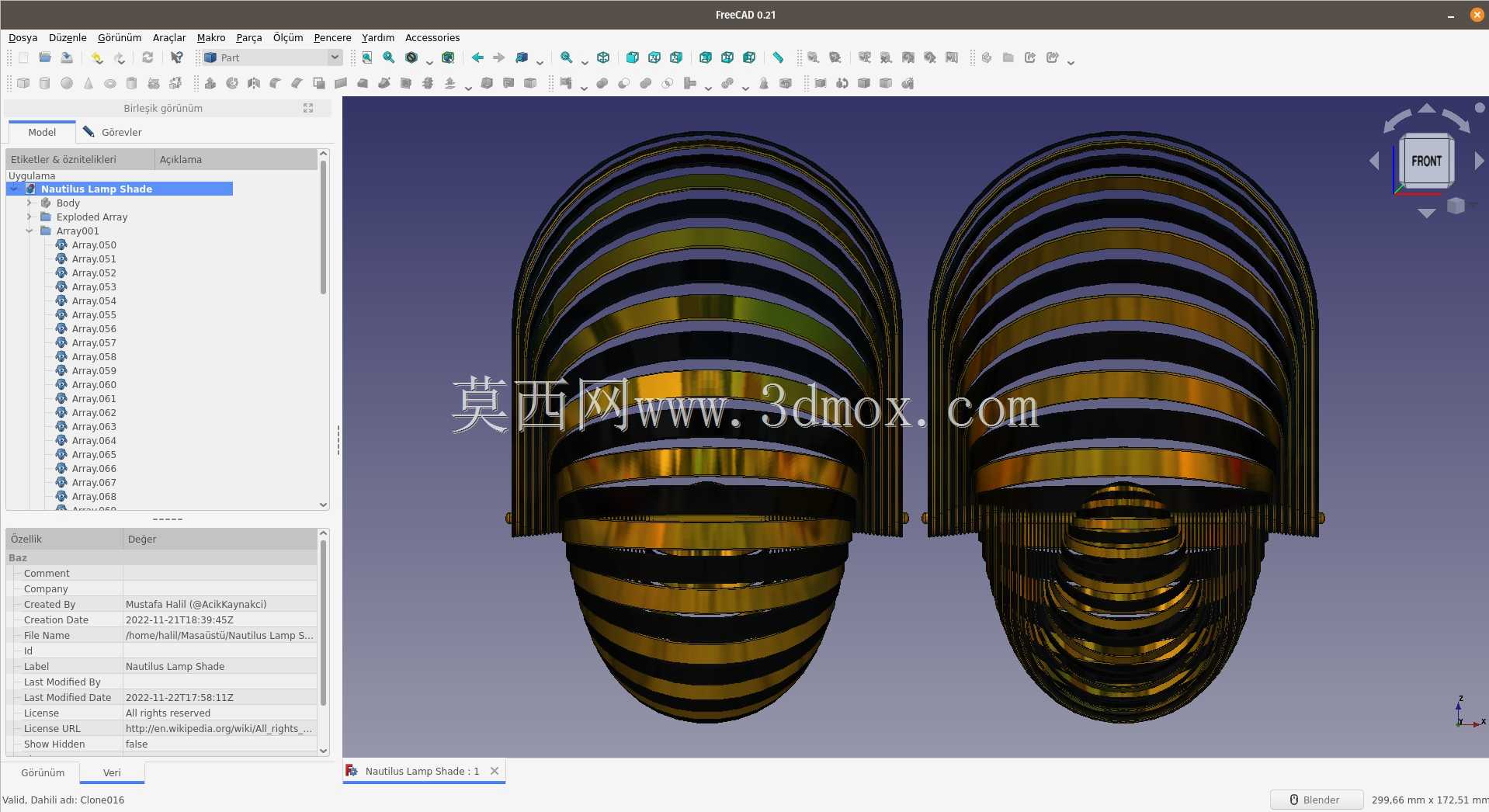The image size is (1489, 812).
Task: Click the New document icon
Action: [x=23, y=57]
